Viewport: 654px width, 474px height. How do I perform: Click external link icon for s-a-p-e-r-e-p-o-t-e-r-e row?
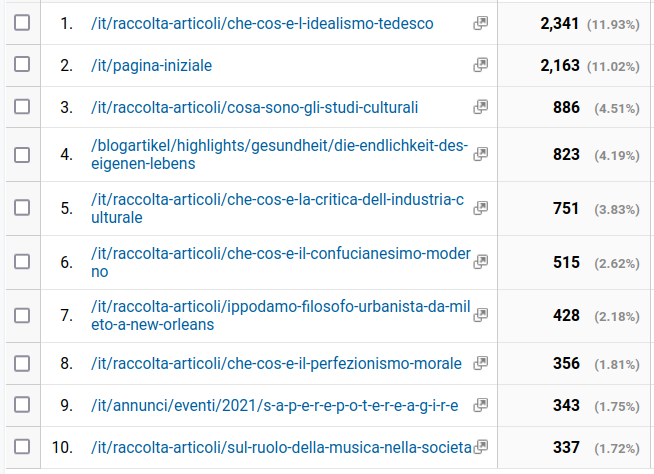tap(480, 405)
